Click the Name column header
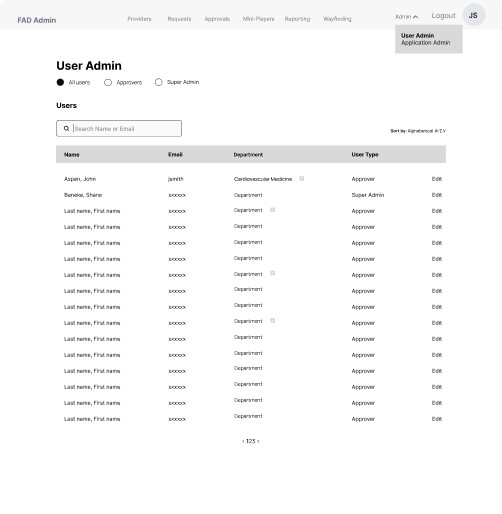The height and width of the screenshot is (514, 502). coord(72,155)
